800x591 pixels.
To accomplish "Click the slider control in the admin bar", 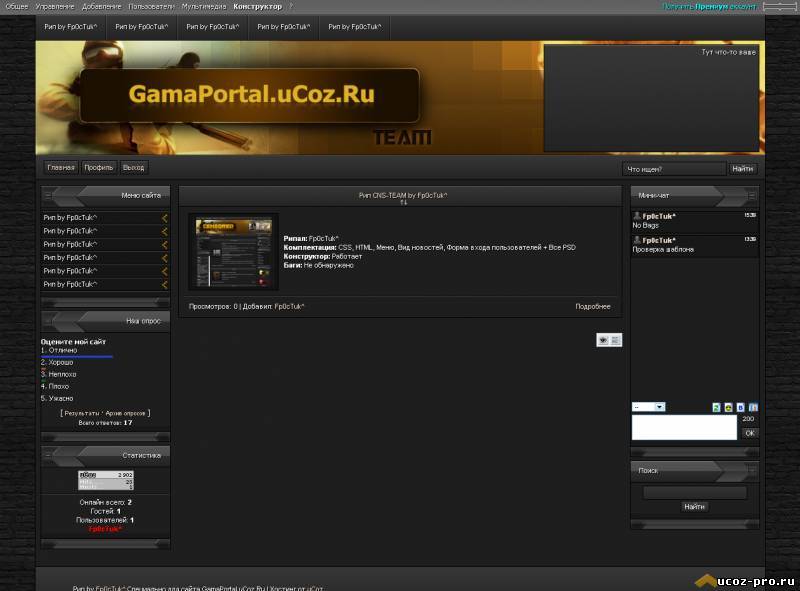I will (779, 7).
